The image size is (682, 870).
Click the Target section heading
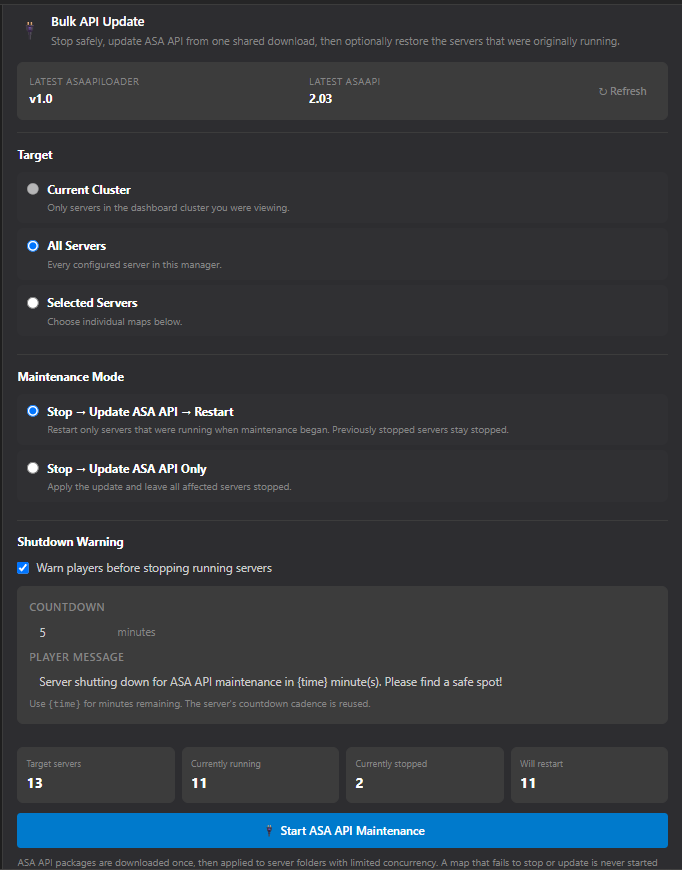pos(35,155)
